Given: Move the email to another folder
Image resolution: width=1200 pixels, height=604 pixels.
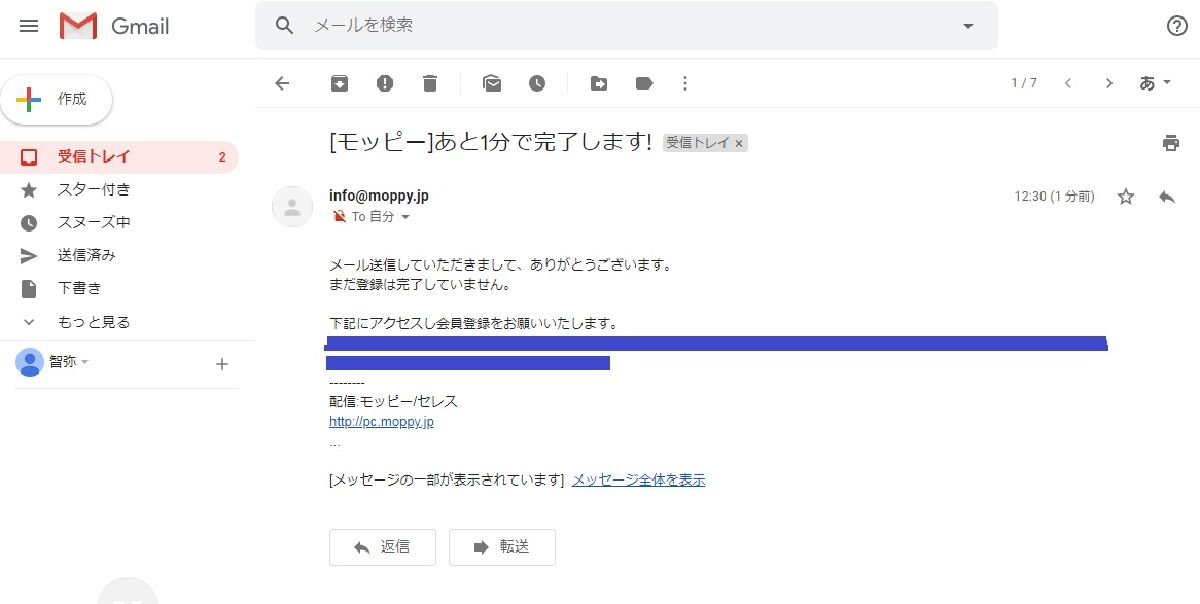Looking at the screenshot, I should click(598, 83).
